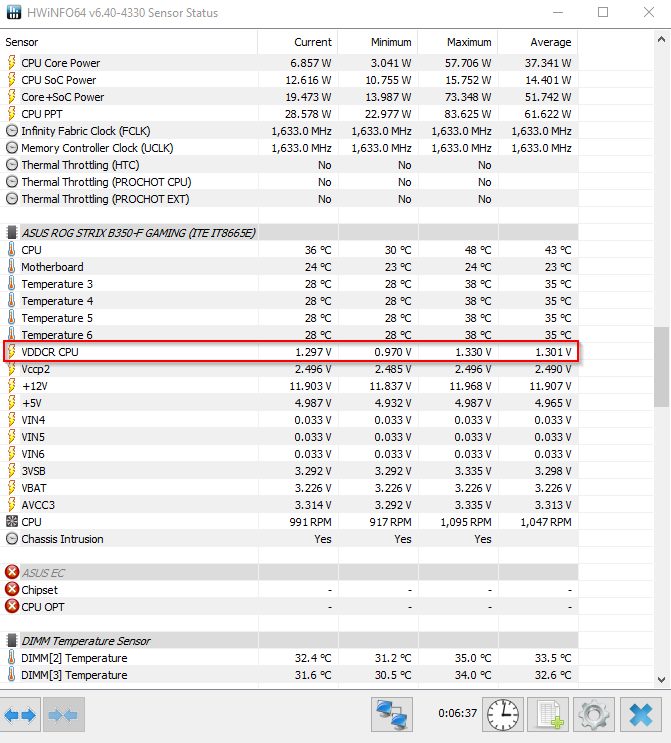This screenshot has width=671, height=743.
Task: Select Thermal Throttling (PROCHOT EXT) row
Action: pyautogui.click(x=289, y=199)
